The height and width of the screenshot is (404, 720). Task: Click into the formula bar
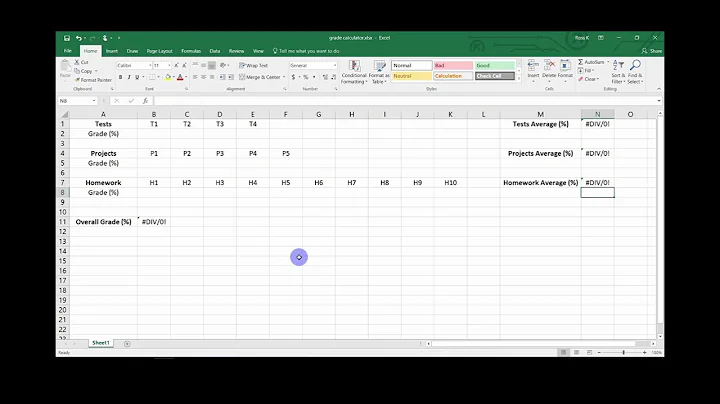404,101
